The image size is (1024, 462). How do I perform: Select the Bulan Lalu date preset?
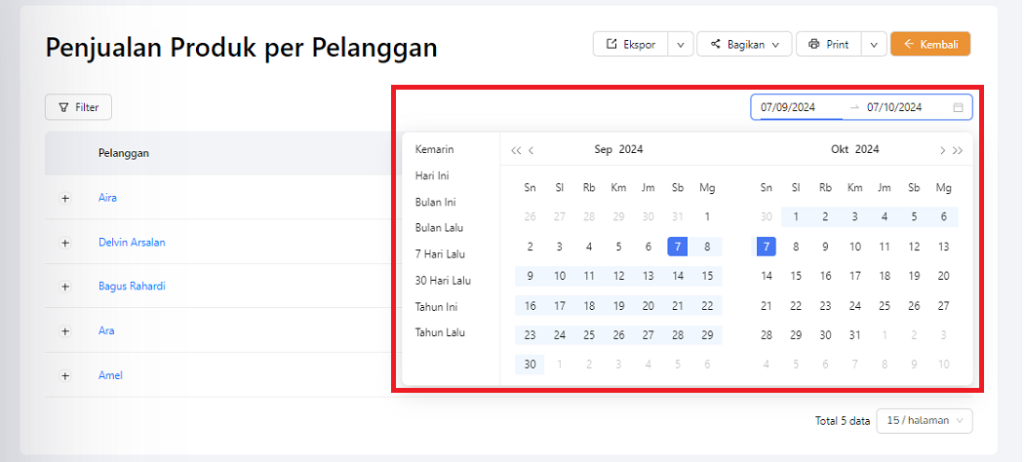[x=439, y=228]
